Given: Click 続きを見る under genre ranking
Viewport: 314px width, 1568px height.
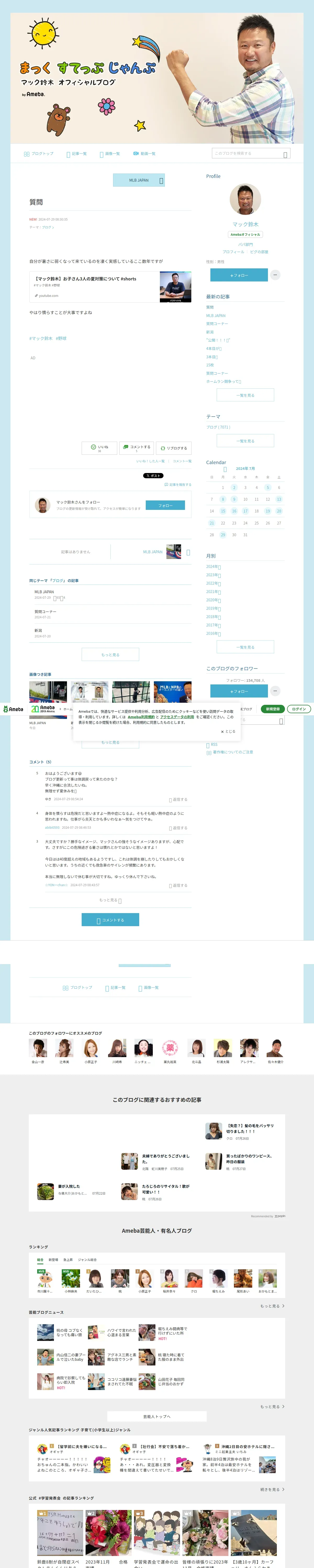Looking at the screenshot, I should [273, 1490].
